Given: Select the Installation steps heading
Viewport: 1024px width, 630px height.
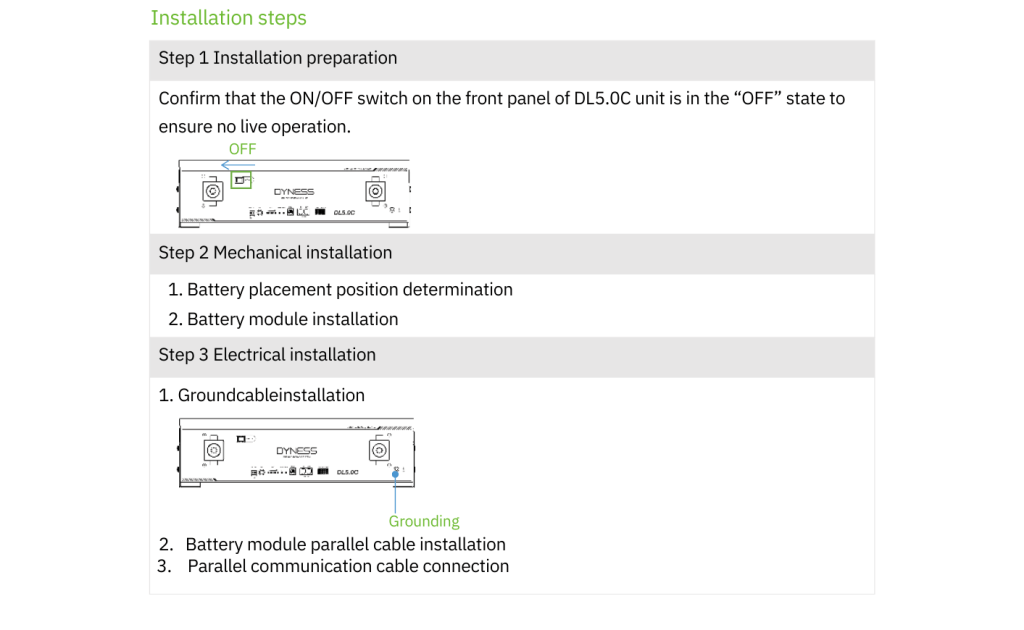Looking at the screenshot, I should [x=228, y=18].
